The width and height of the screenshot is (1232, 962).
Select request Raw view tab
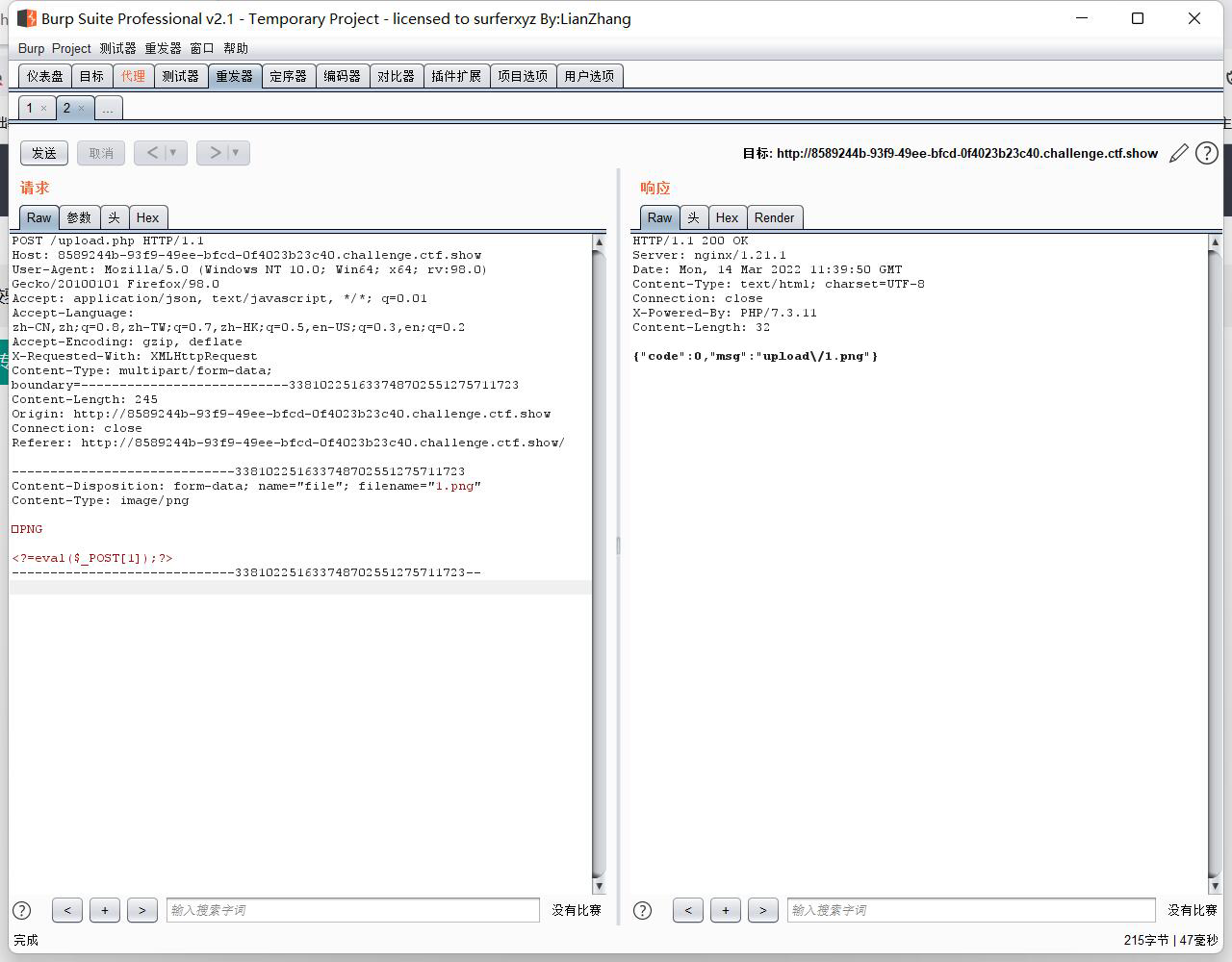click(x=38, y=217)
